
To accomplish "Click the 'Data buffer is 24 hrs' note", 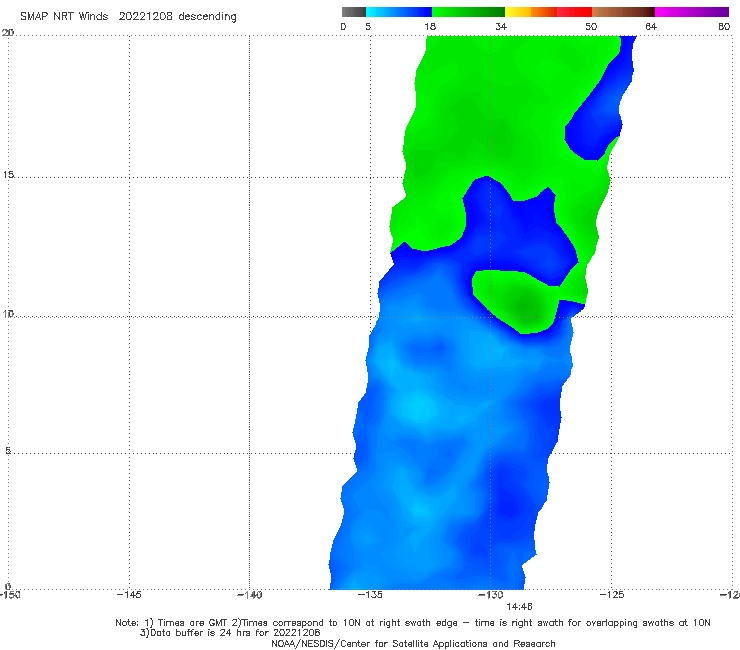I will tap(230, 633).
